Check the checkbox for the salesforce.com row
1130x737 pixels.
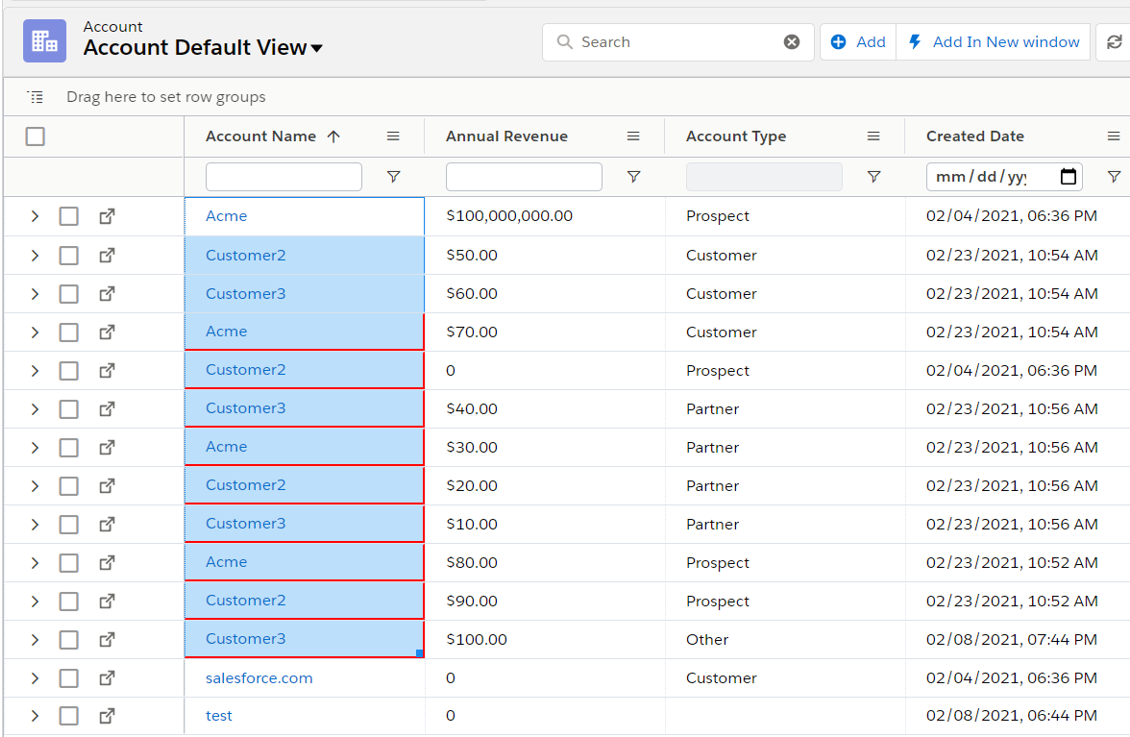click(68, 678)
